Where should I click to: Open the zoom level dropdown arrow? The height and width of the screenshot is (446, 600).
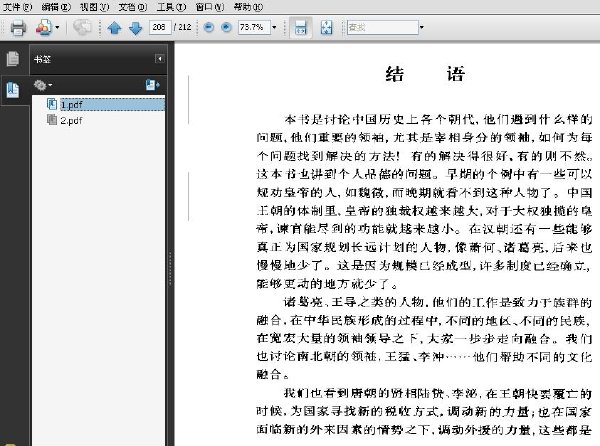coord(274,28)
